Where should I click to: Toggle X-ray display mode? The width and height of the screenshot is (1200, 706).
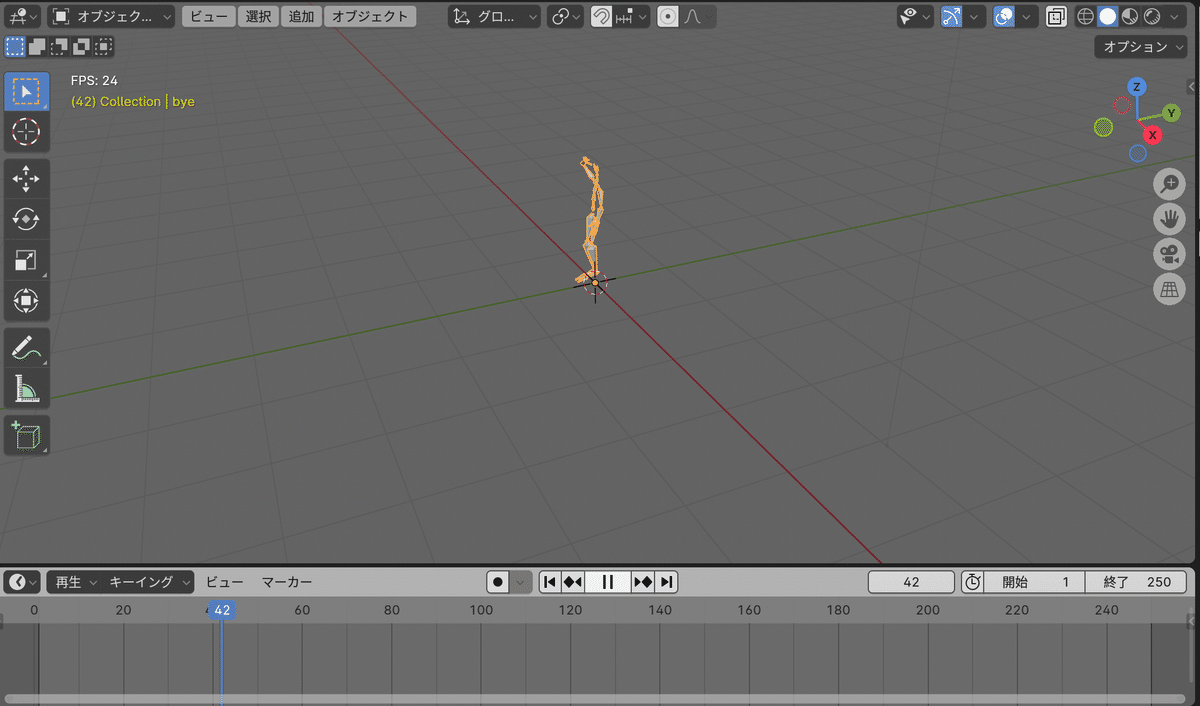tap(1056, 16)
